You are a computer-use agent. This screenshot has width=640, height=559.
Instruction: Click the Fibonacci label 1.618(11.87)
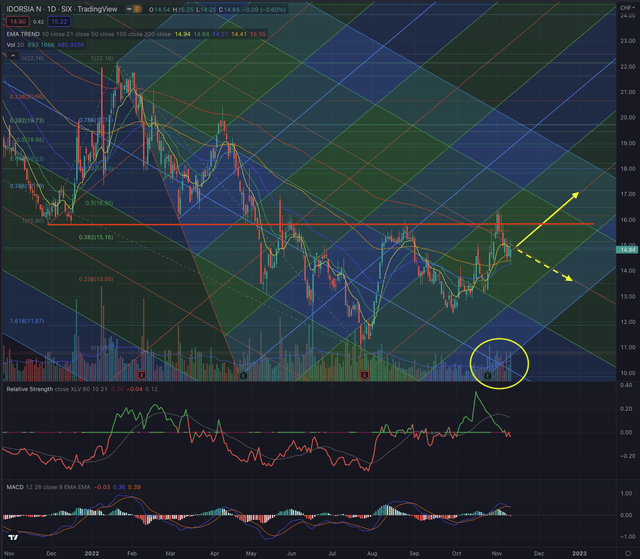[x=27, y=321]
